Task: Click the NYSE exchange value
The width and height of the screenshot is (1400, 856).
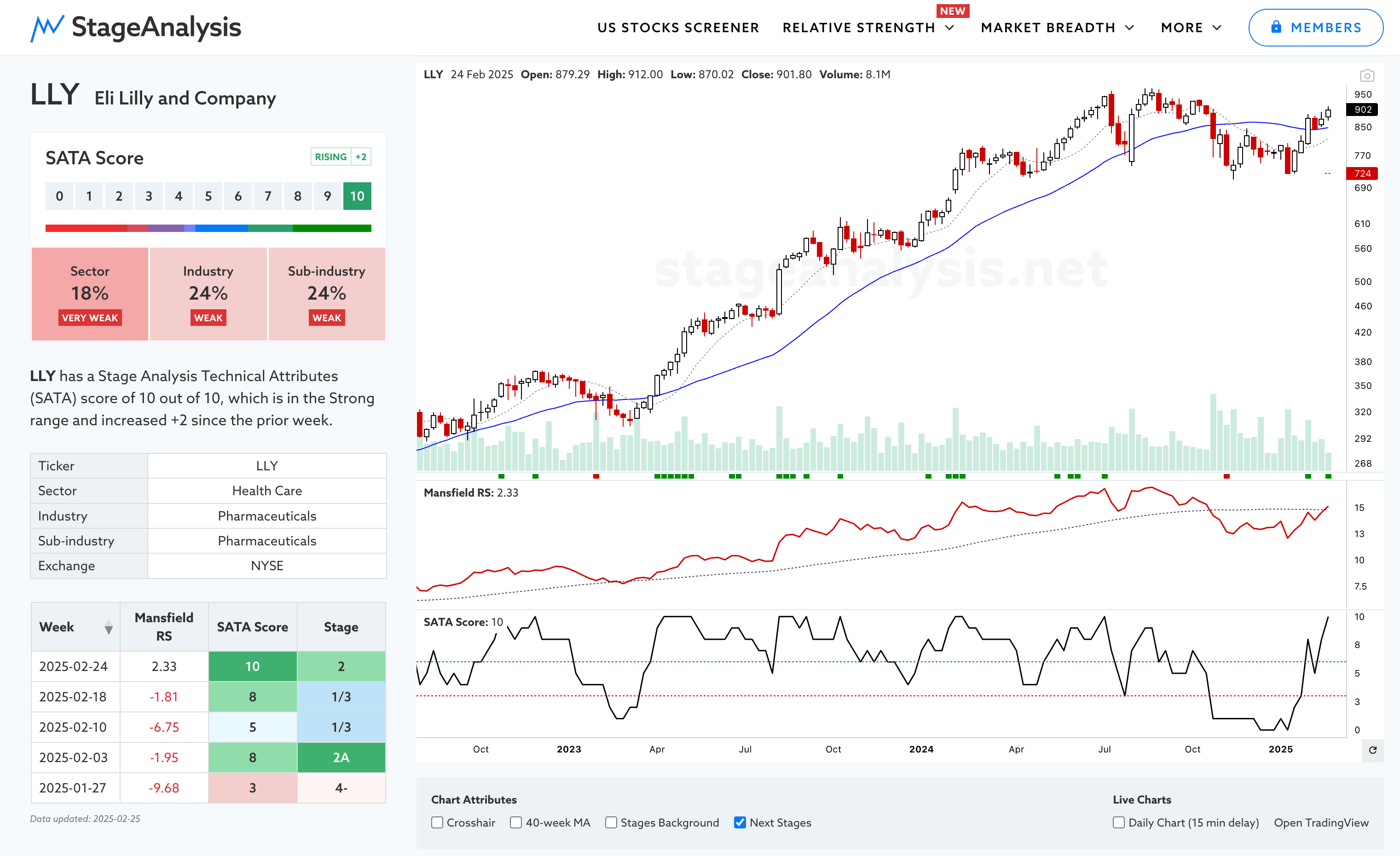Action: pos(267,566)
